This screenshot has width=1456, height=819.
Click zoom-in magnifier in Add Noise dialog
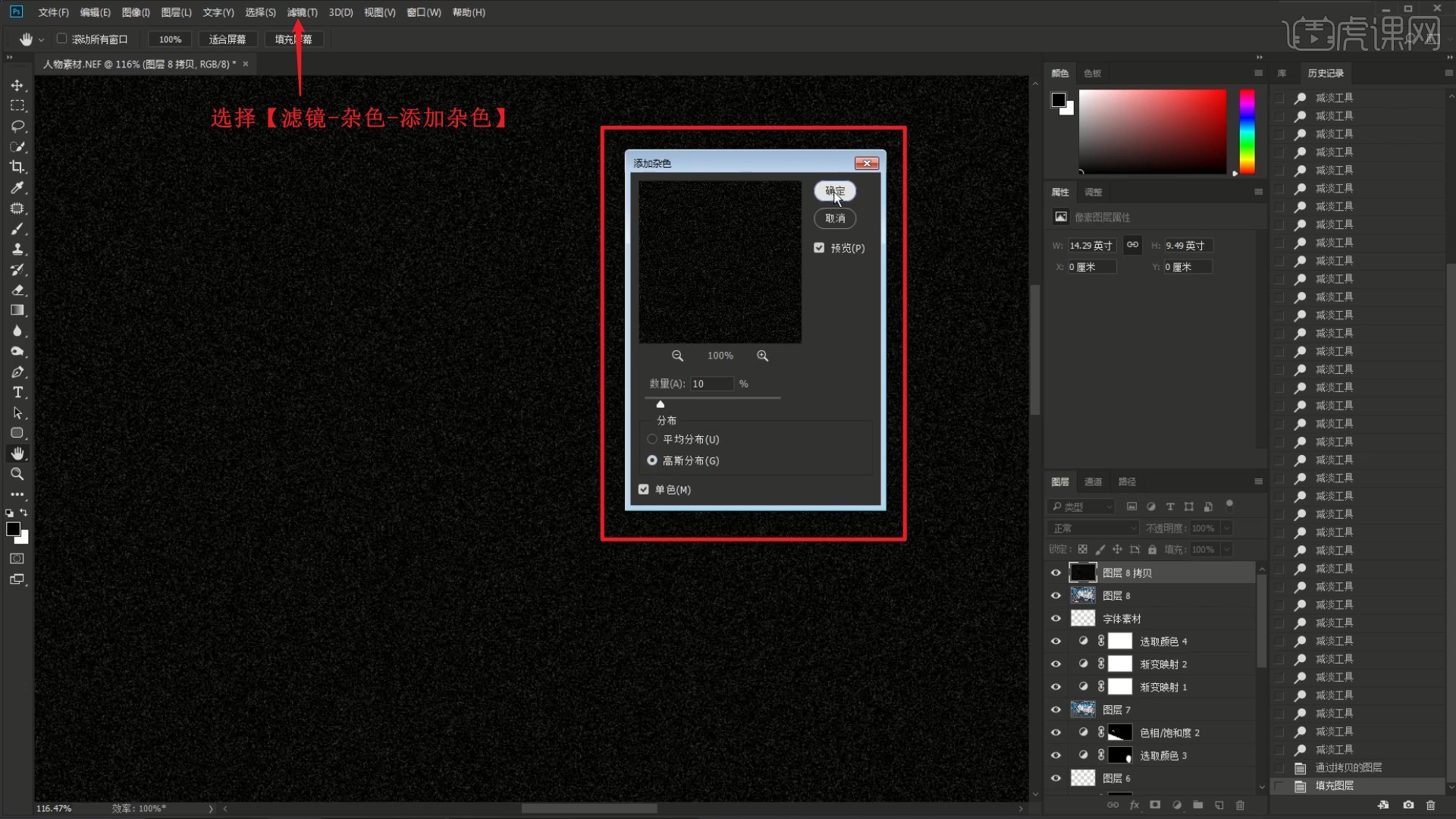point(762,356)
